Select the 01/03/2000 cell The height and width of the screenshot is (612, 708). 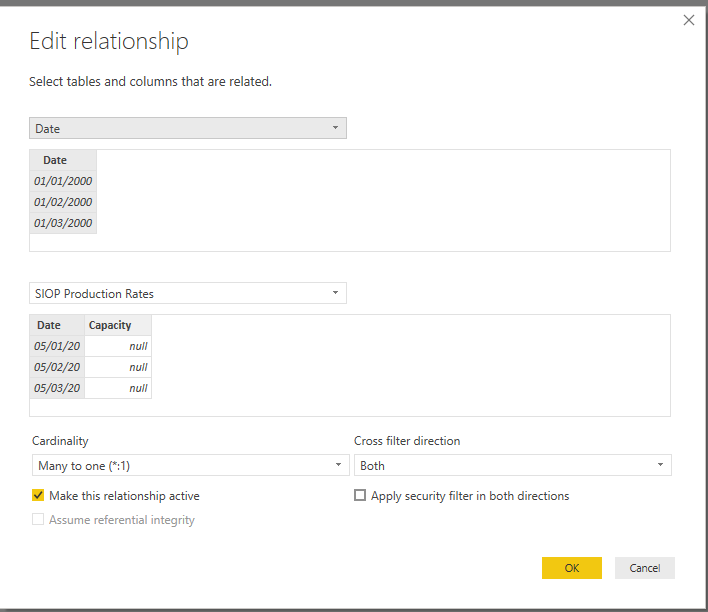coord(63,223)
